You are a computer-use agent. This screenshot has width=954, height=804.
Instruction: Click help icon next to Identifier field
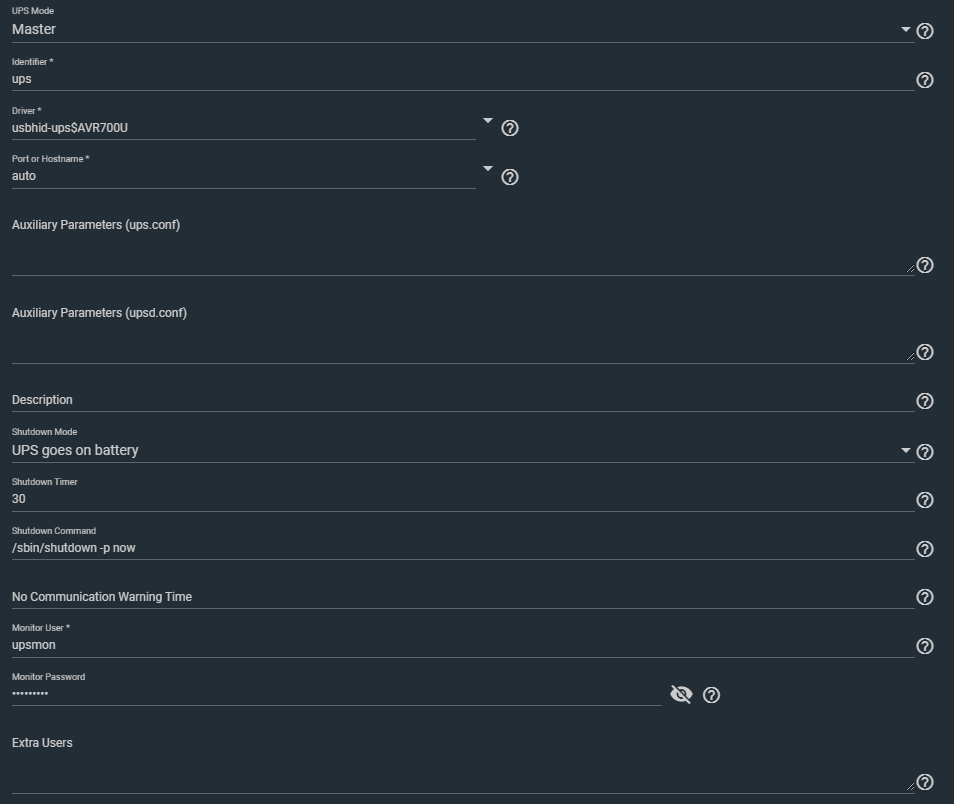925,80
